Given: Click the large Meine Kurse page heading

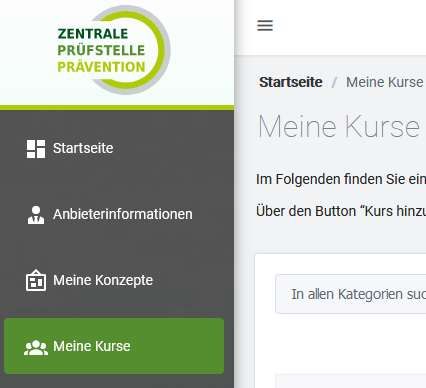Looking at the screenshot, I should click(339, 127).
